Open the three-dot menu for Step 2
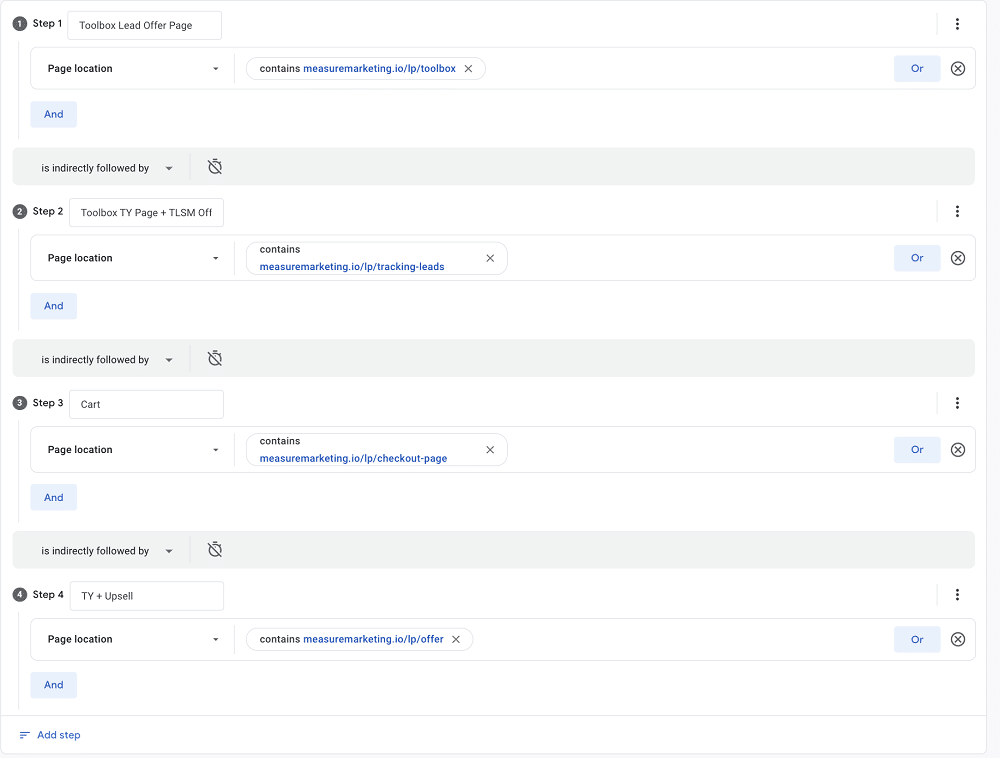Viewport: 1000px width, 758px height. 957,211
